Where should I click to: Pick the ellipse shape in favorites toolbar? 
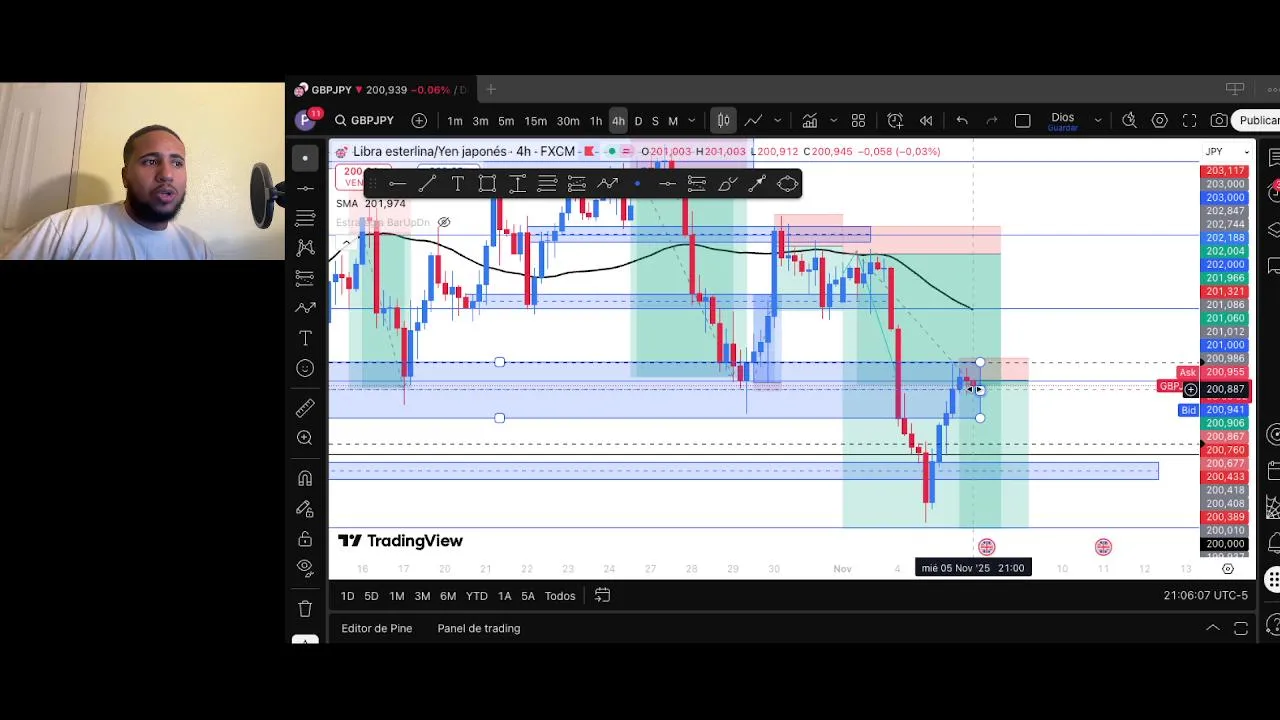click(787, 183)
